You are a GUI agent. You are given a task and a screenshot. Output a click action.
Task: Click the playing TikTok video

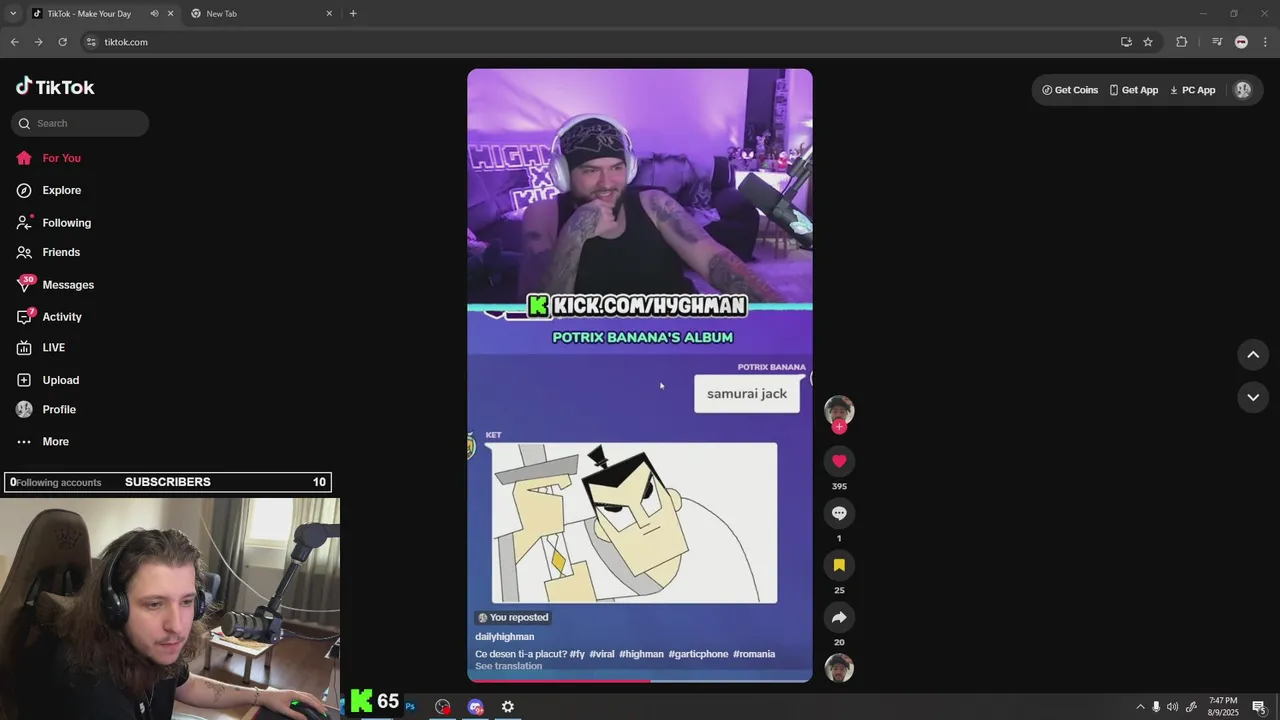[x=640, y=375]
